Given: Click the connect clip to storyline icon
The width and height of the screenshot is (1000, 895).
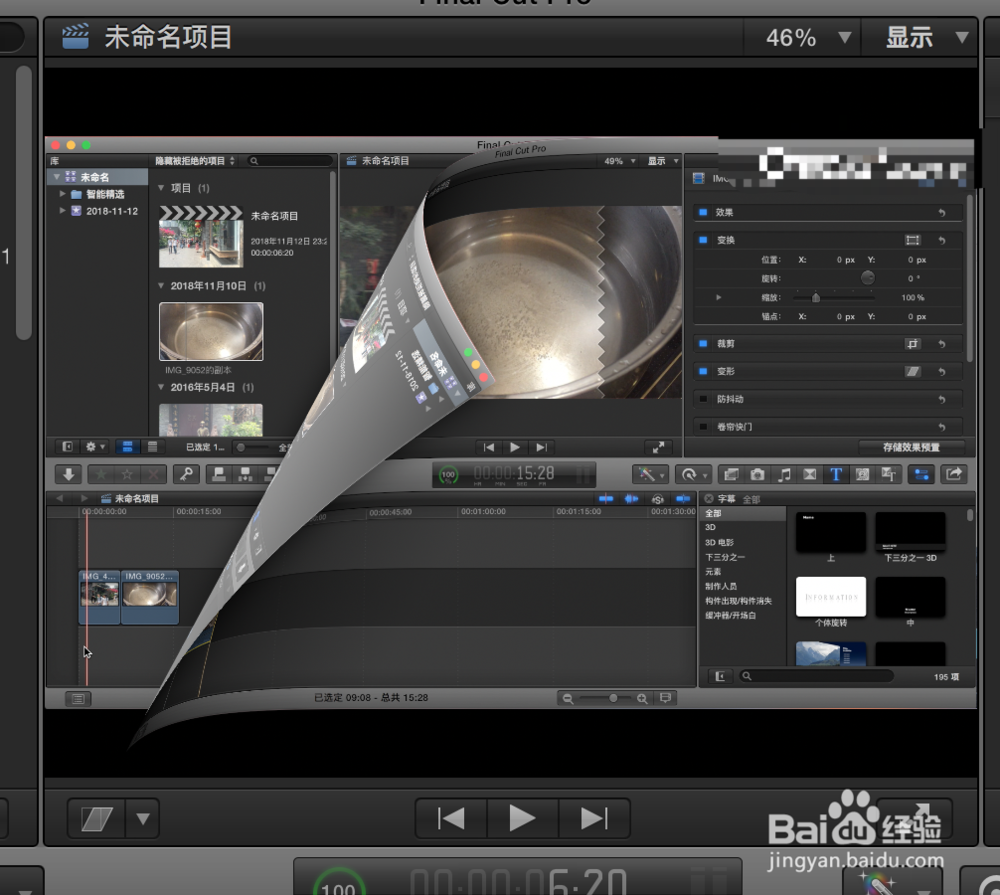Looking at the screenshot, I should coord(219,474).
